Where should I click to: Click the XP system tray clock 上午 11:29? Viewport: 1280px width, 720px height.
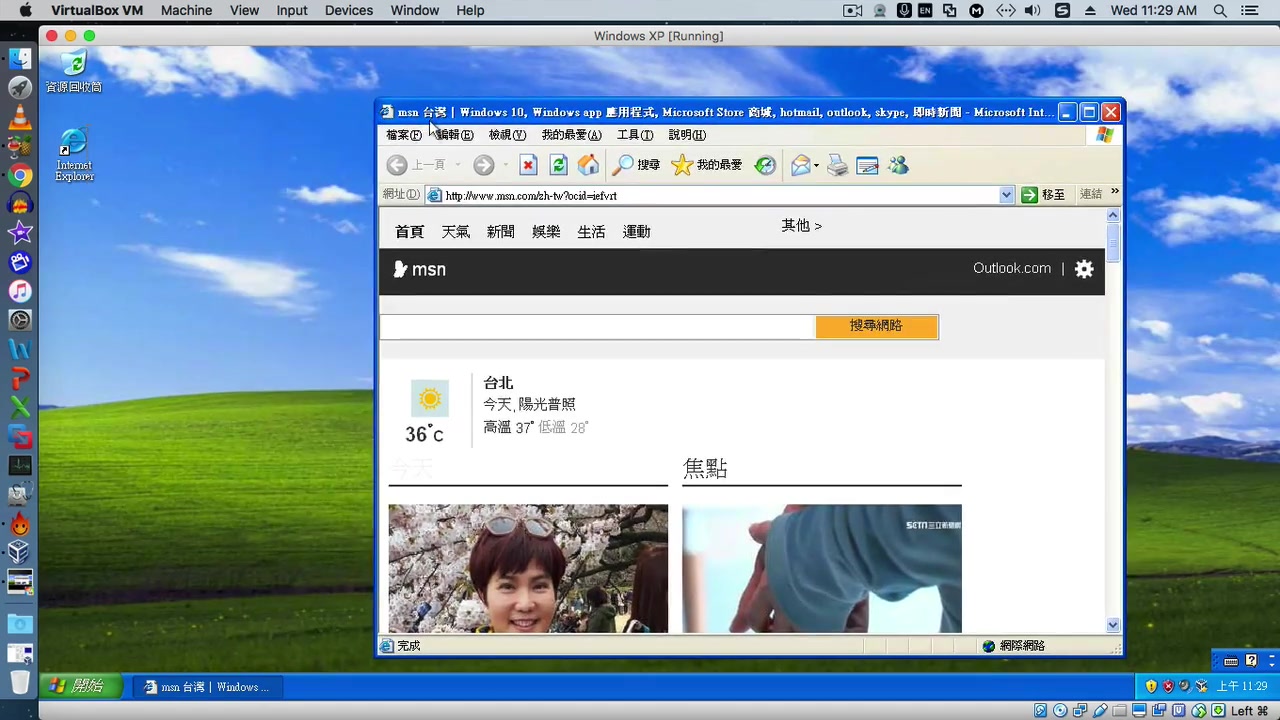click(1241, 686)
